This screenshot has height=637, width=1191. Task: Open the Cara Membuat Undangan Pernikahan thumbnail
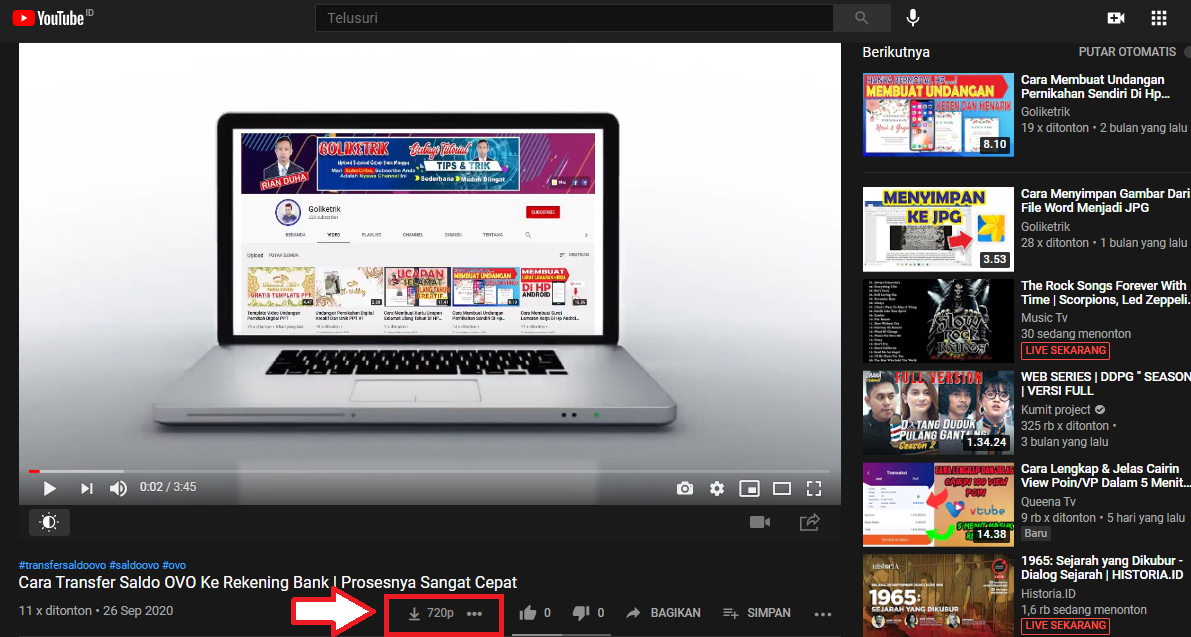(x=937, y=113)
